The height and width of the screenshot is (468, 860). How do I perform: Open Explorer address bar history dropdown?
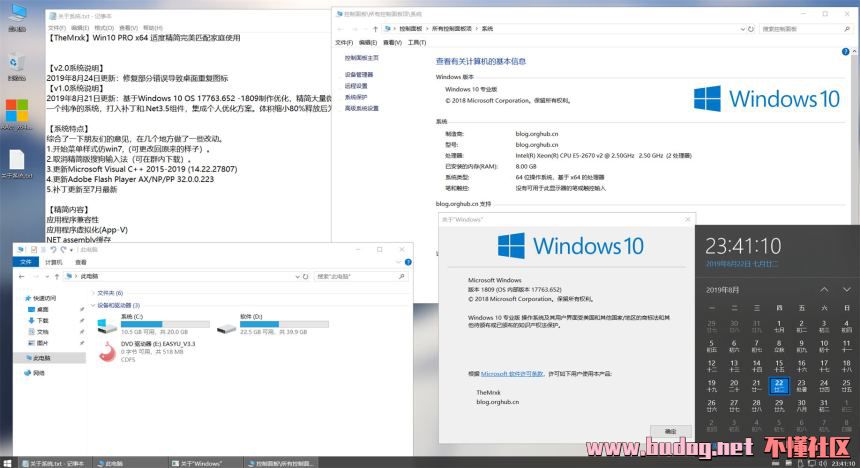pos(297,277)
